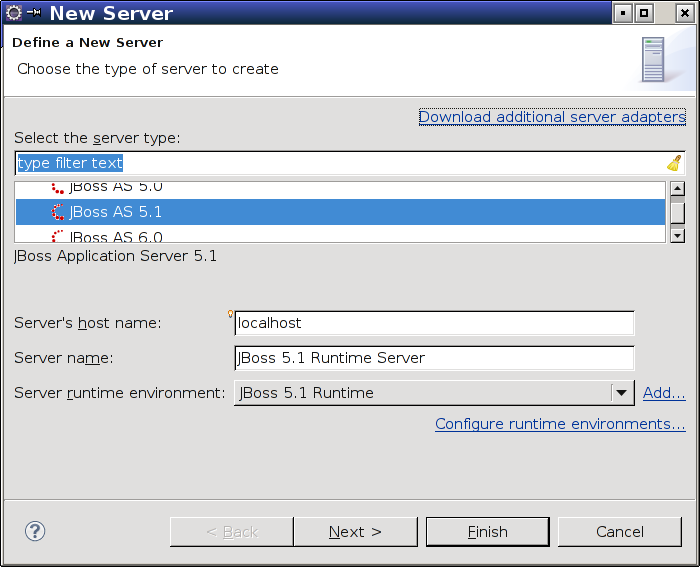Close the New Server dialog

tap(684, 13)
